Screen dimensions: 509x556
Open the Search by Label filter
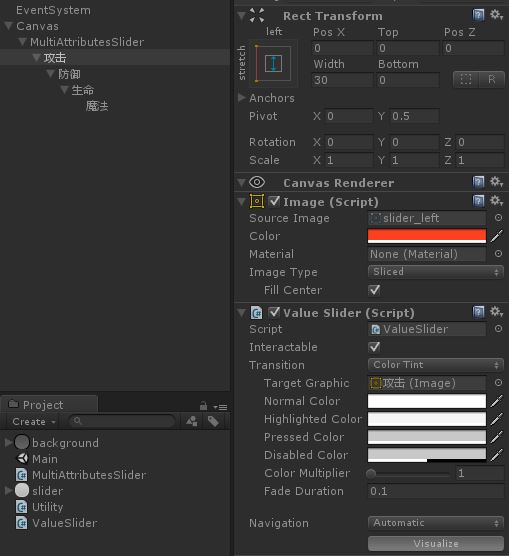(213, 421)
